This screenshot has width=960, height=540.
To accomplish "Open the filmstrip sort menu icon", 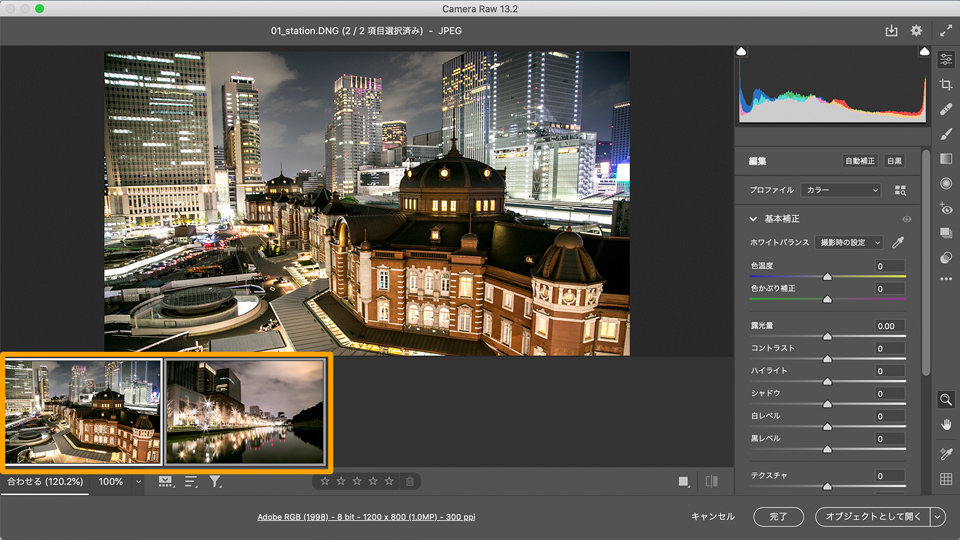I will [x=191, y=482].
